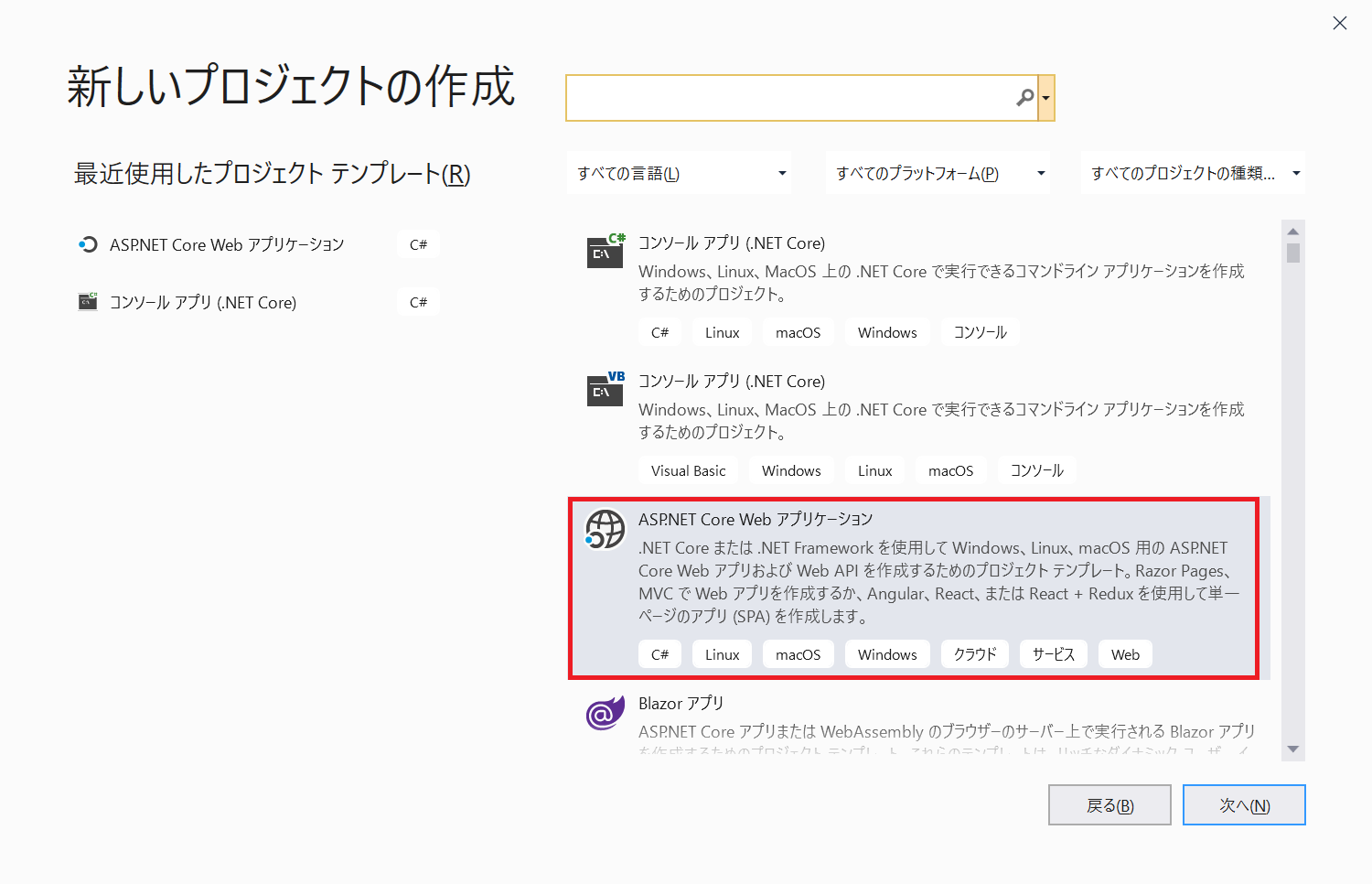Image resolution: width=1372 pixels, height=884 pixels.
Task: Click the Web tag on ASP.NET template
Action: pyautogui.click(x=1125, y=654)
